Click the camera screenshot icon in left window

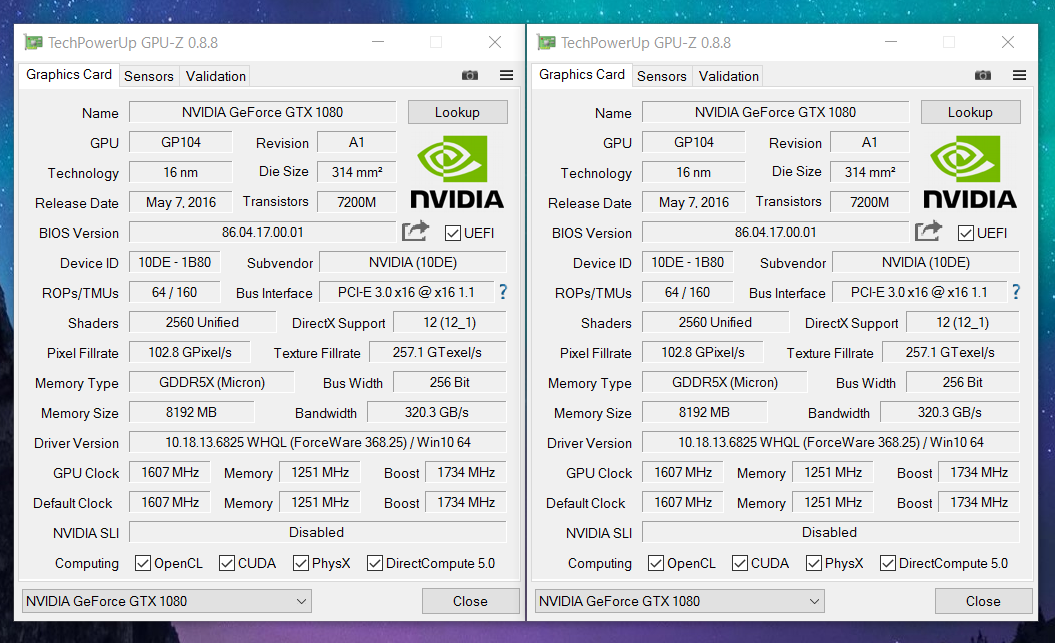point(470,75)
